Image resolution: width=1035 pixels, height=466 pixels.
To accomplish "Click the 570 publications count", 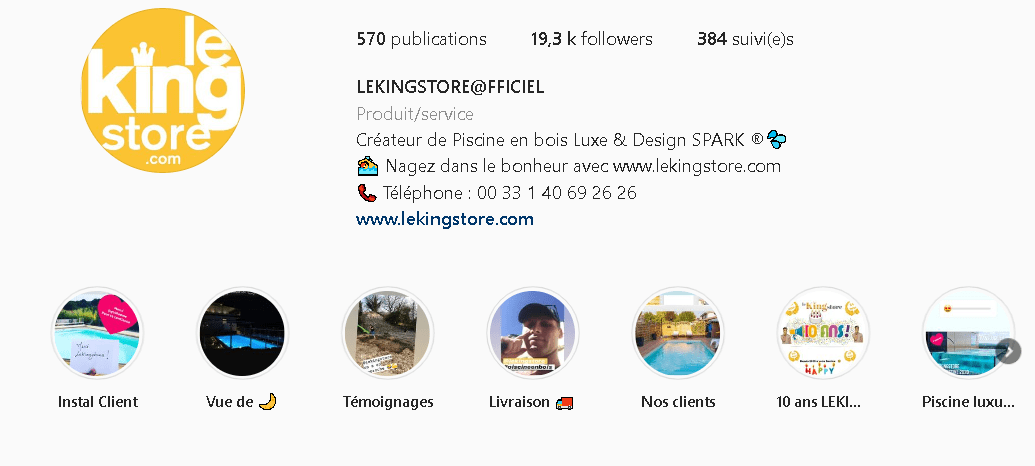I will [x=421, y=39].
